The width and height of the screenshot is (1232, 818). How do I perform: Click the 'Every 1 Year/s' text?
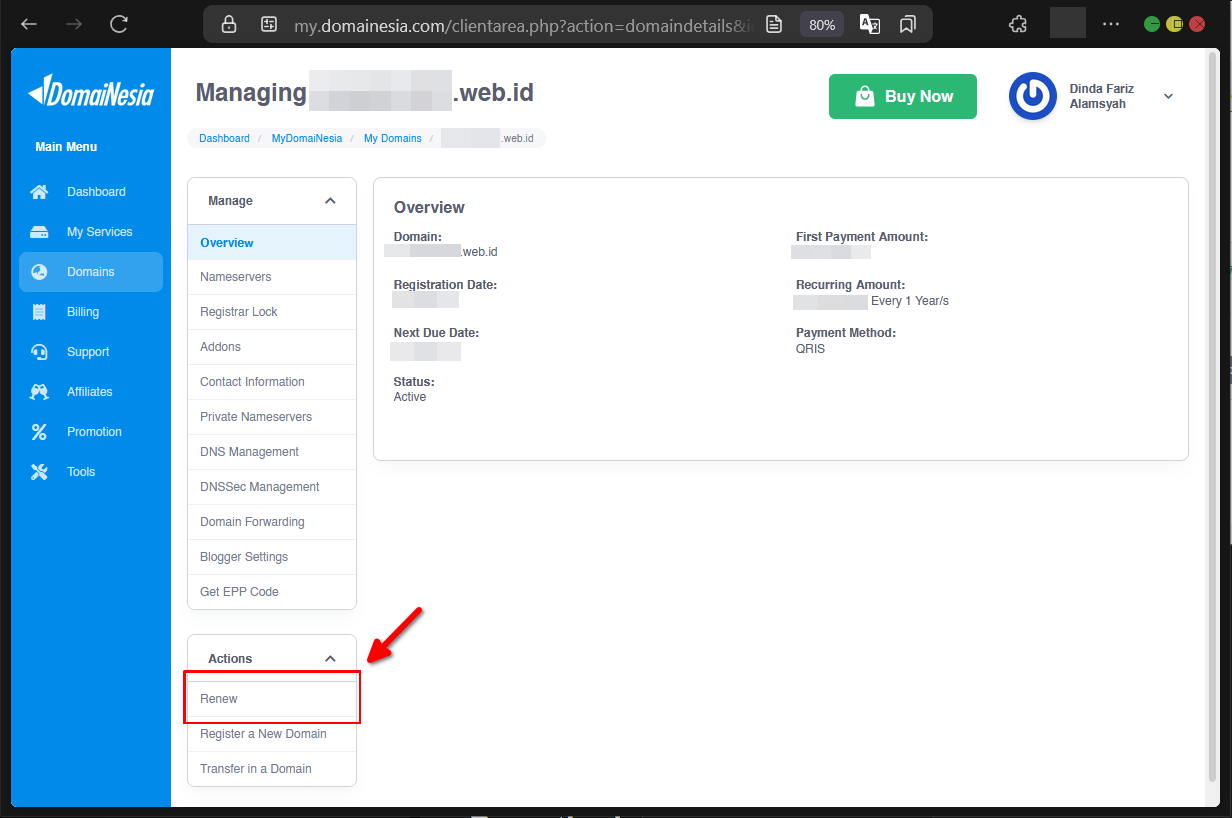[x=910, y=301]
